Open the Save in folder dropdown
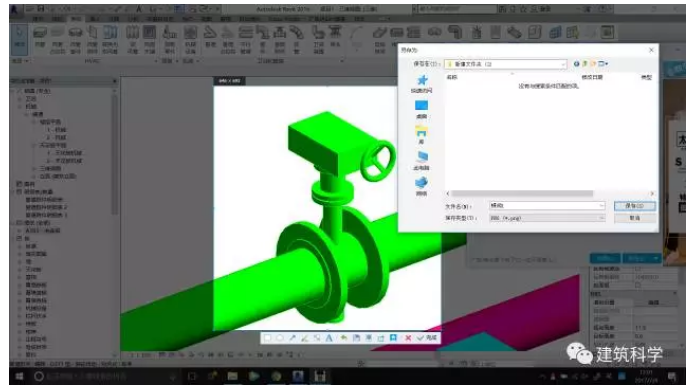 (563, 64)
